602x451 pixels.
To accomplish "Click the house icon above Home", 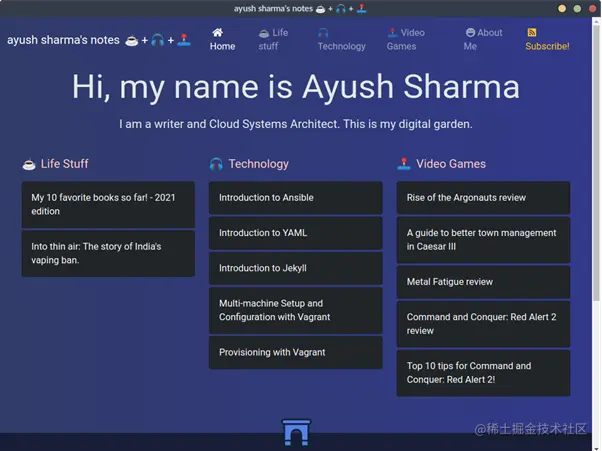I will [x=218, y=33].
